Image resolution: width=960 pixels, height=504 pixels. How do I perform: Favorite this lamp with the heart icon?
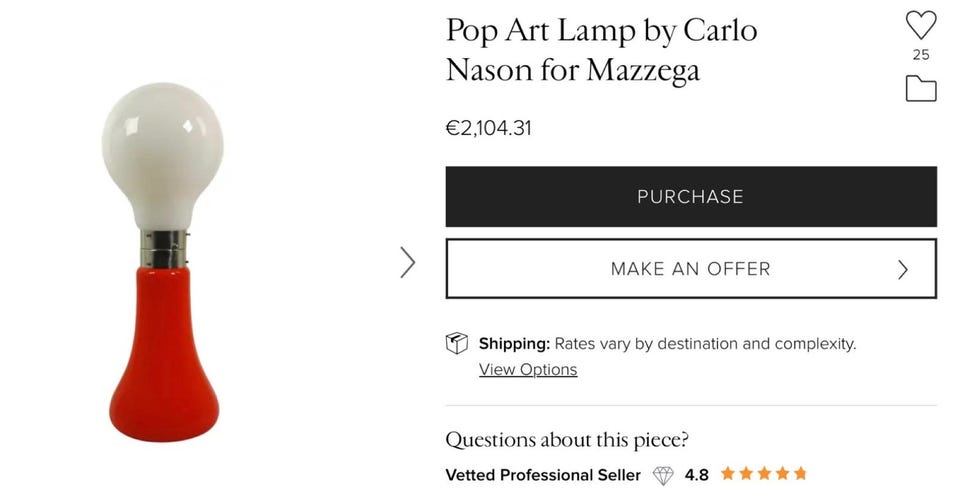[921, 25]
